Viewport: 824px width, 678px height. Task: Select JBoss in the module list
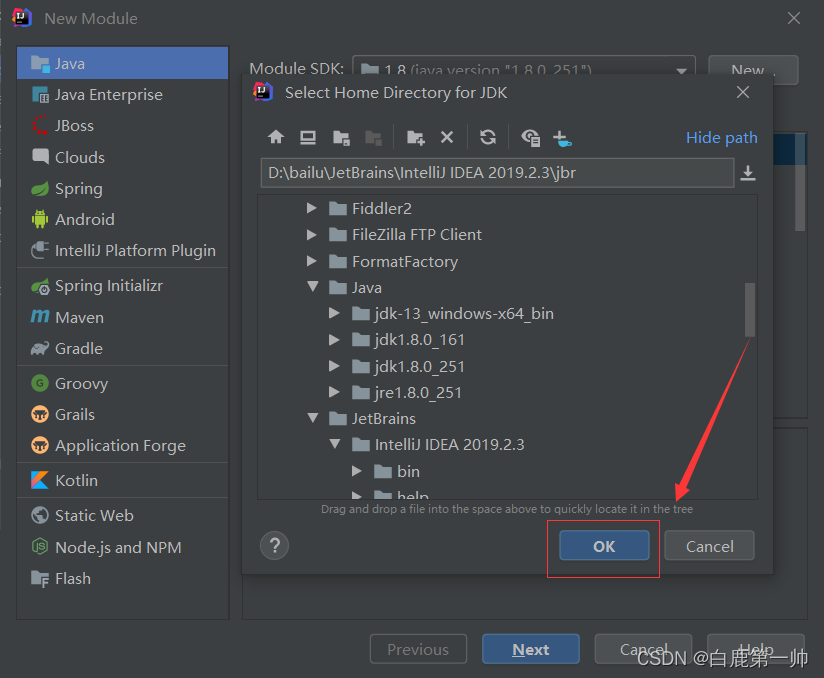tap(122, 126)
